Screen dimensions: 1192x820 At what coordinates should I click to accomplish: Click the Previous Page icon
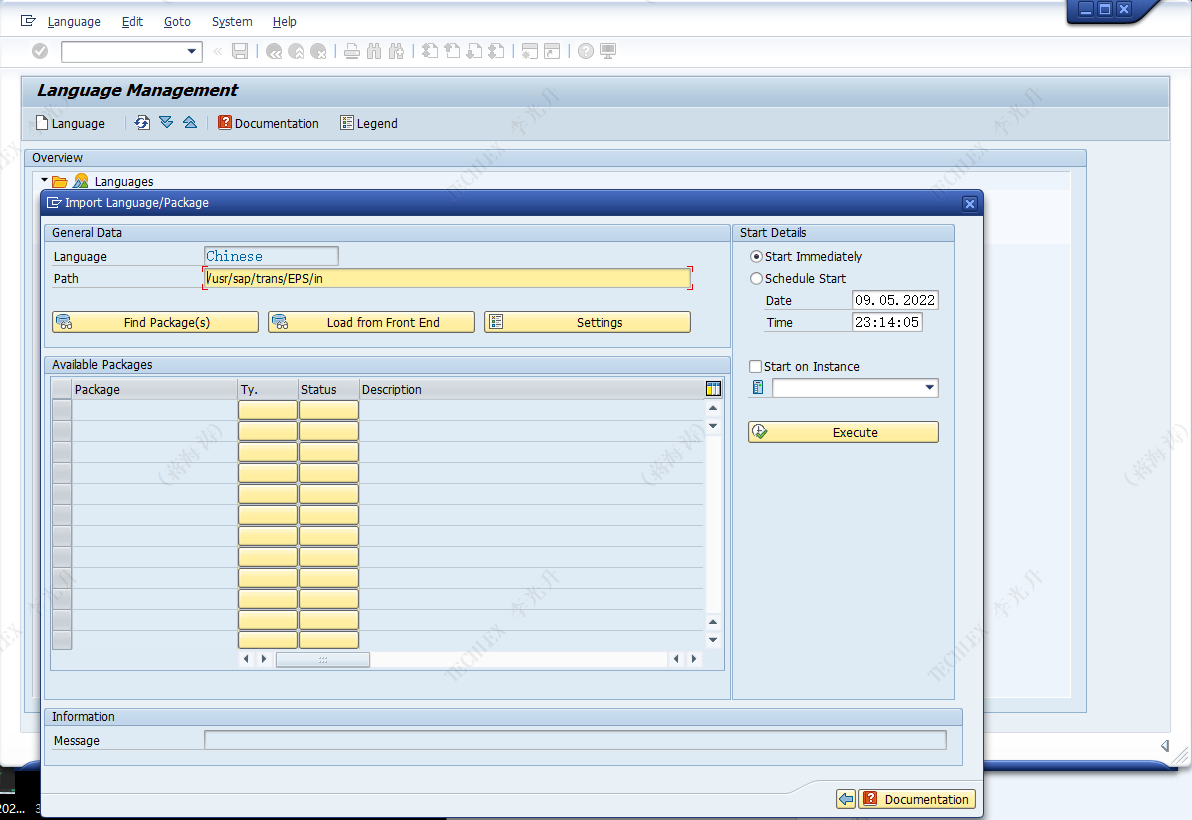point(452,51)
